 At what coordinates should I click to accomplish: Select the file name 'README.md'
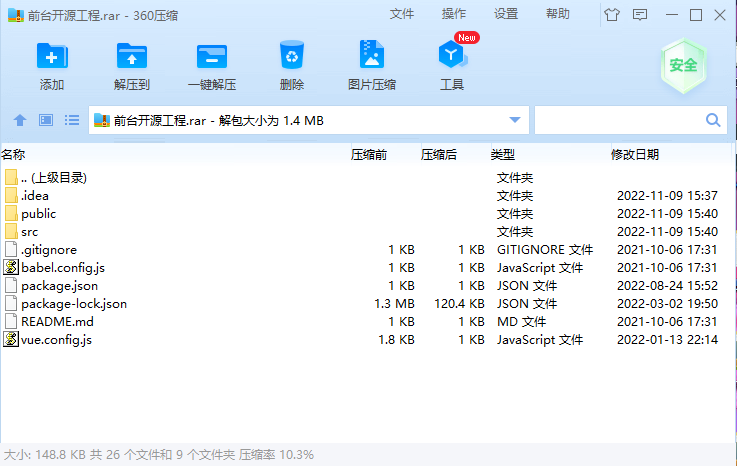coord(57,321)
